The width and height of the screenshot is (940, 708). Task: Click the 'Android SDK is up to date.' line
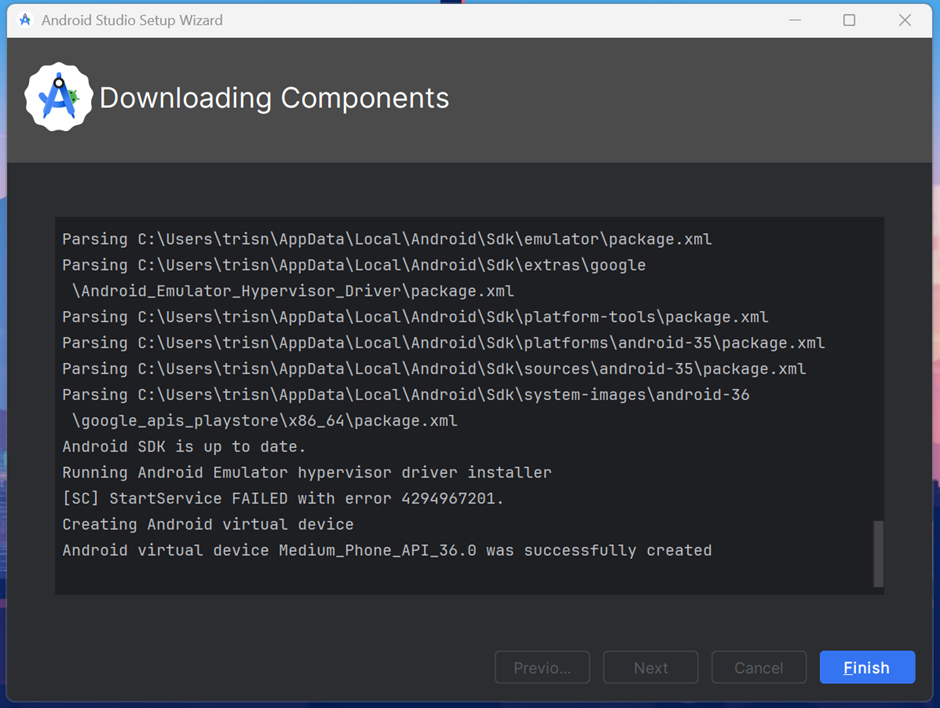(184, 447)
